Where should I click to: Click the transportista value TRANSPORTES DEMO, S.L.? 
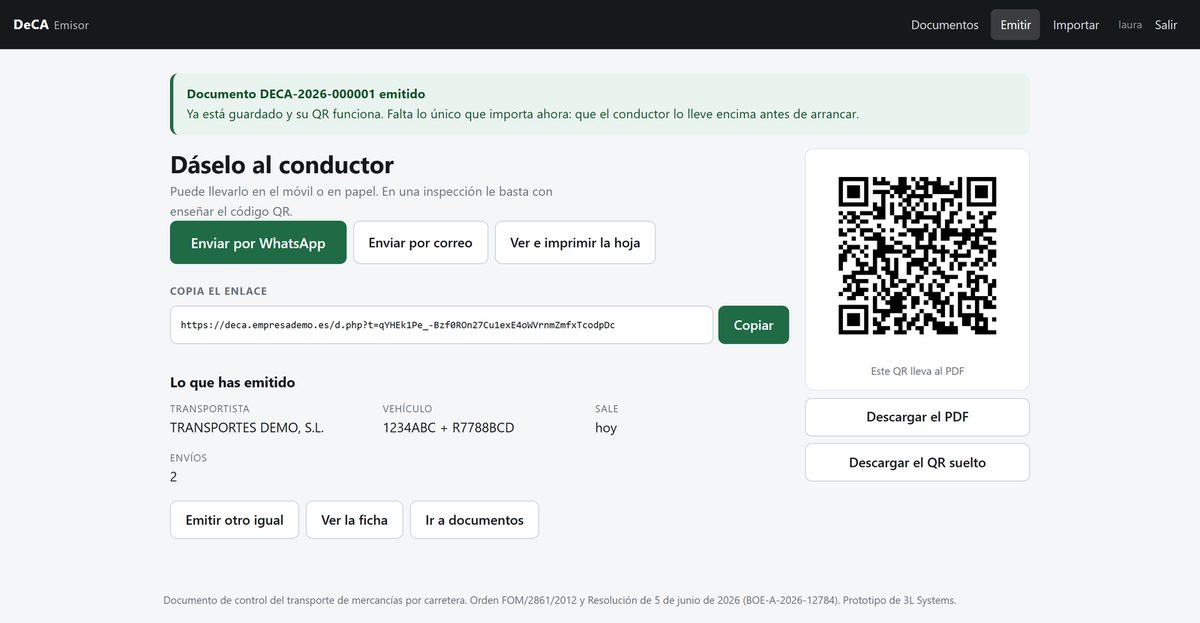[247, 428]
